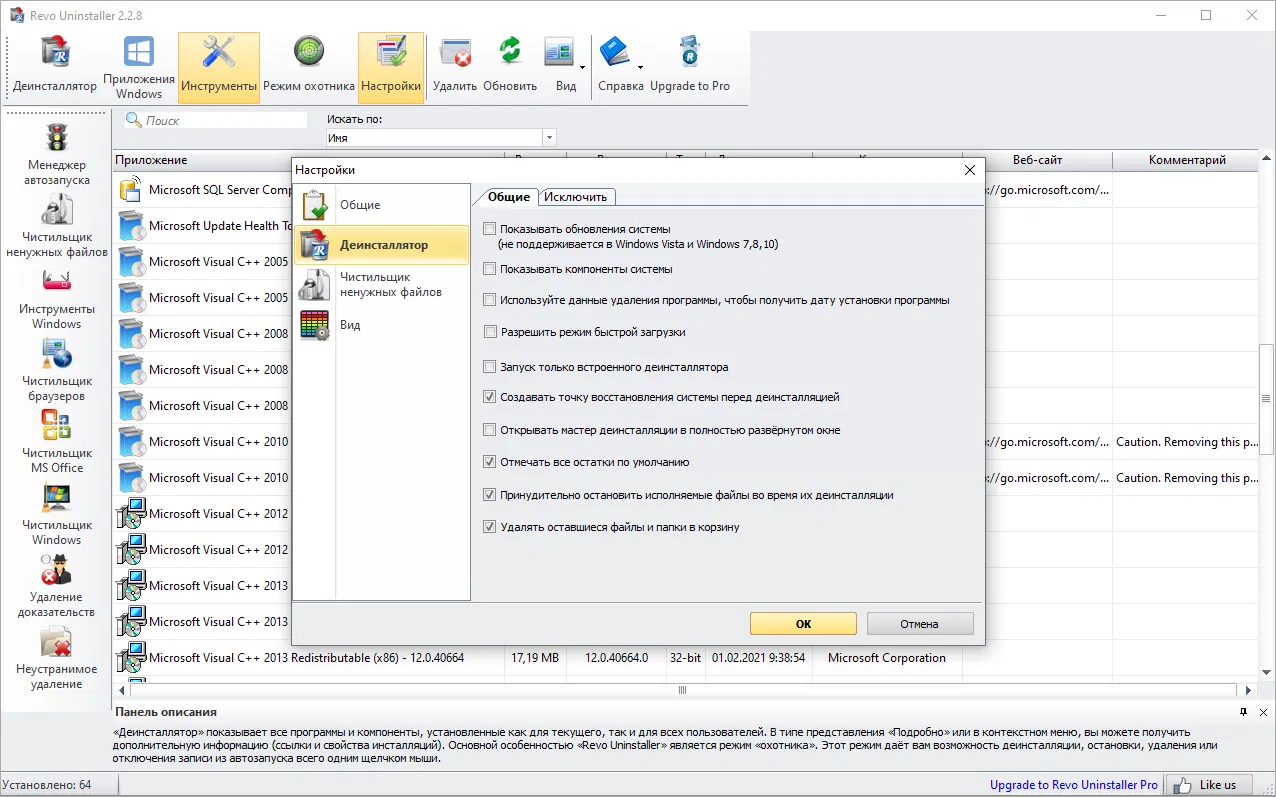Sort by the Комментарий column header

(1187, 160)
